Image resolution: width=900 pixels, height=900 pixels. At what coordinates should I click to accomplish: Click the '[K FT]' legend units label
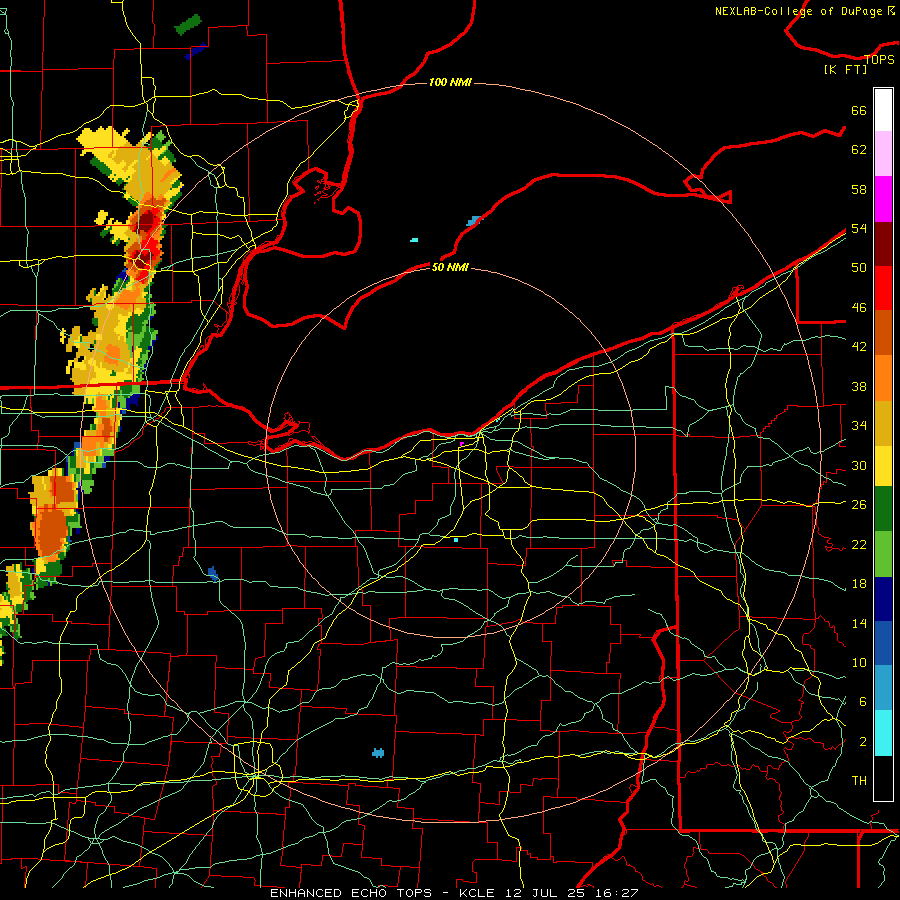click(845, 69)
